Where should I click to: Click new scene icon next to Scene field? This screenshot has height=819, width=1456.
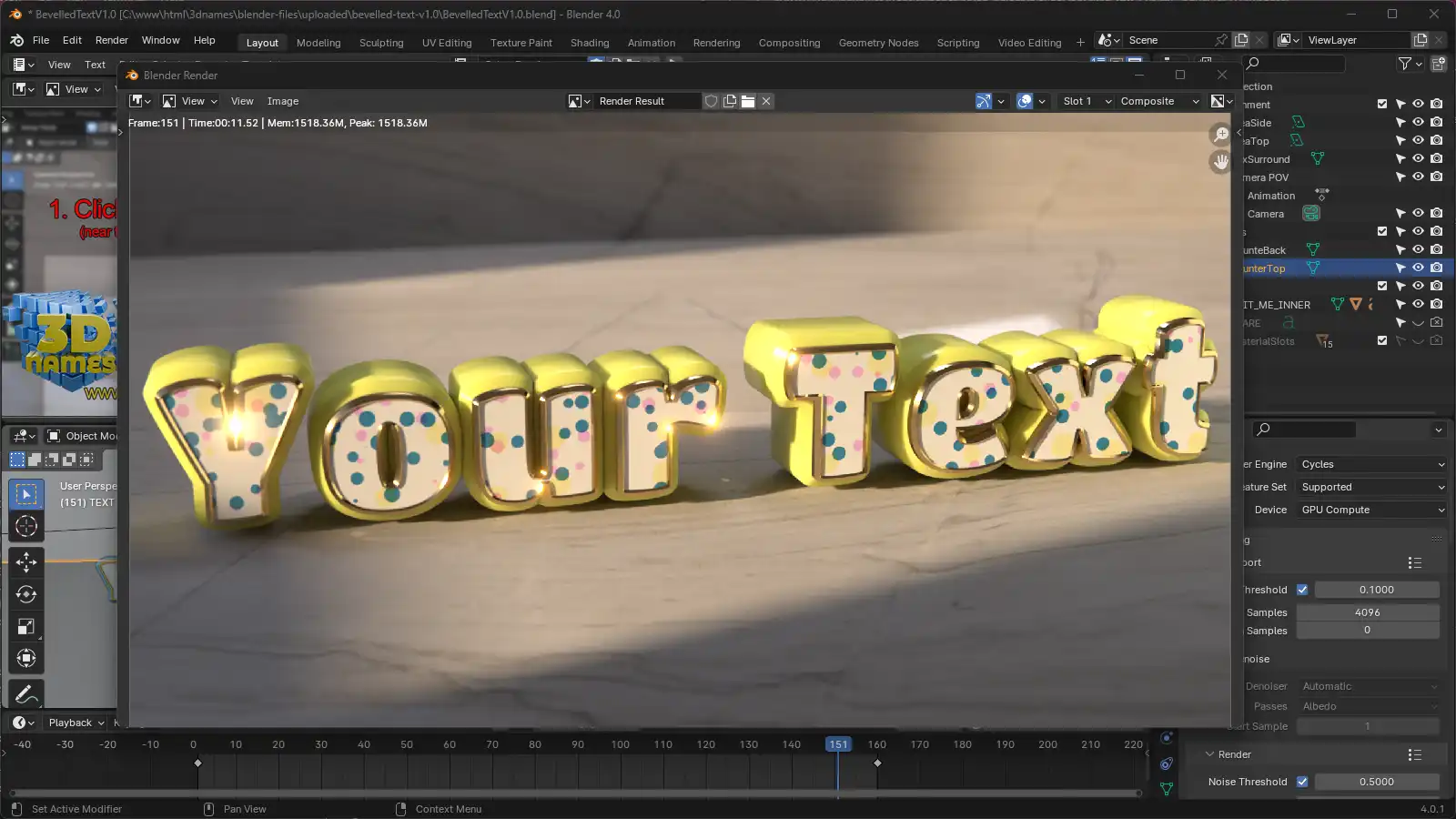click(x=1241, y=40)
